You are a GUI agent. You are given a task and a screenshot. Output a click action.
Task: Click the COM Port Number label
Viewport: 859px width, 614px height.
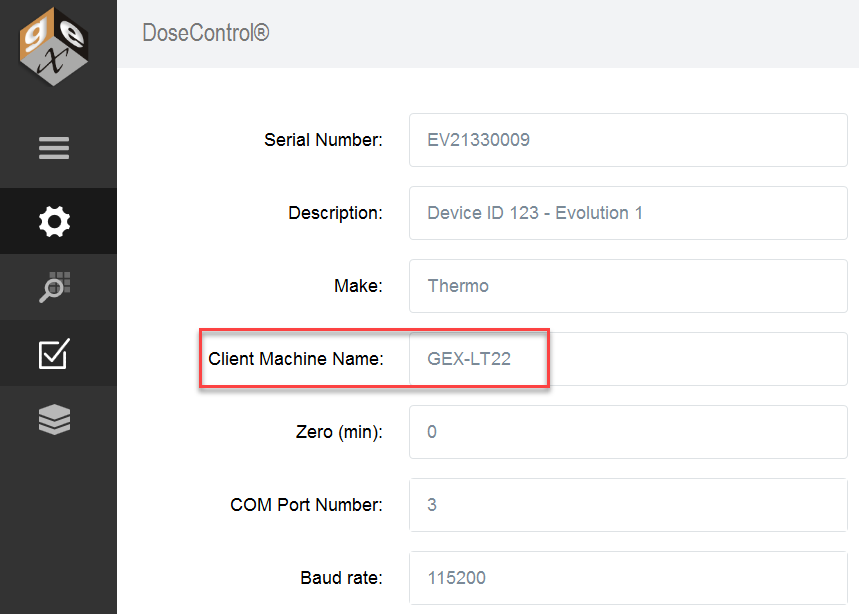click(x=306, y=505)
